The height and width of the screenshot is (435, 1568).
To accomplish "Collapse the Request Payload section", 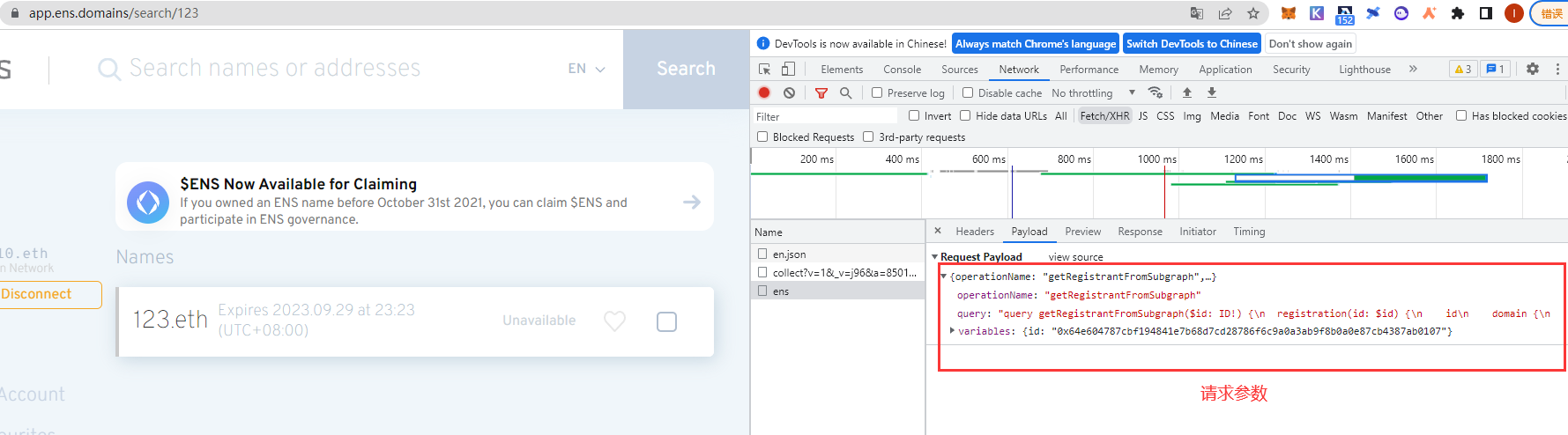I will pos(935,257).
